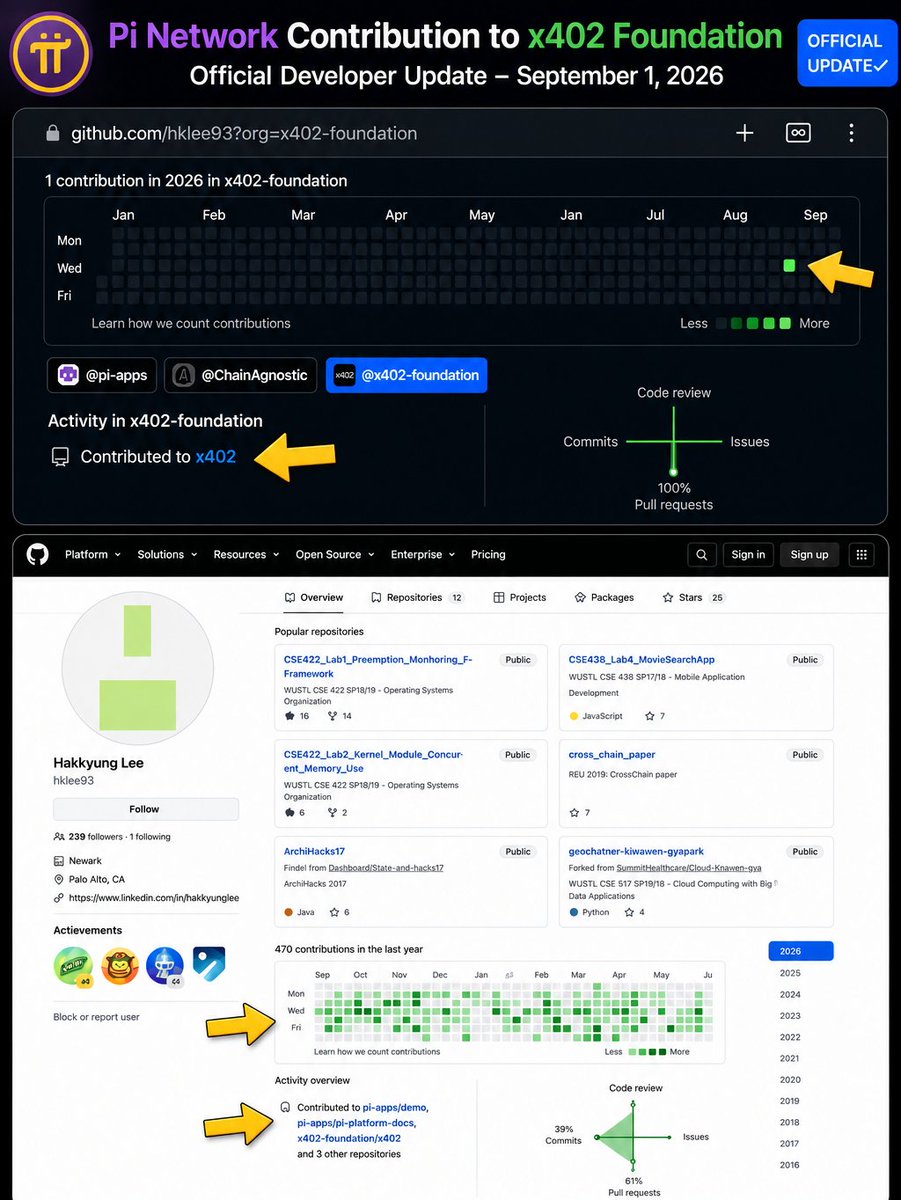Open the ArchiHacks17 repository
This screenshot has width=901, height=1200.
click(314, 852)
